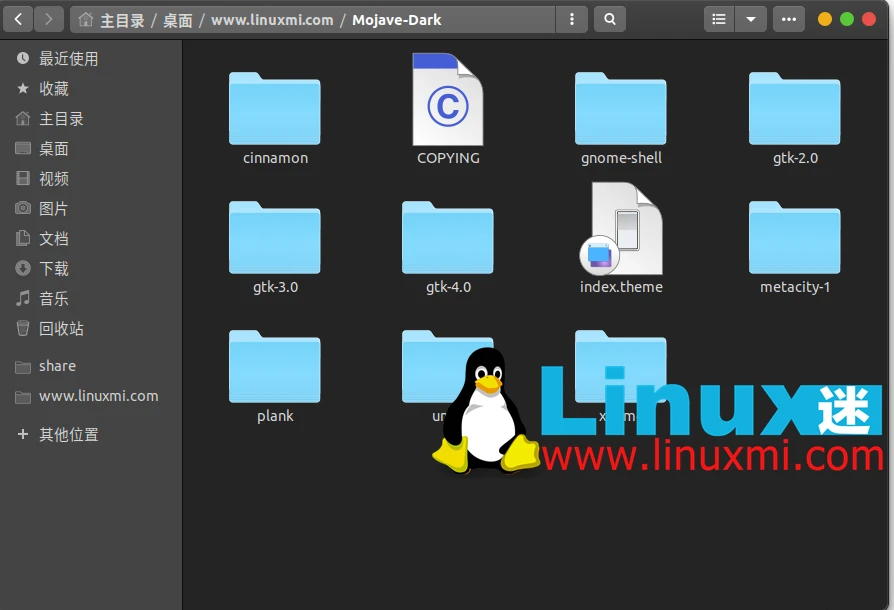Open the path bar vertical dots menu
The height and width of the screenshot is (610, 894).
click(x=572, y=19)
